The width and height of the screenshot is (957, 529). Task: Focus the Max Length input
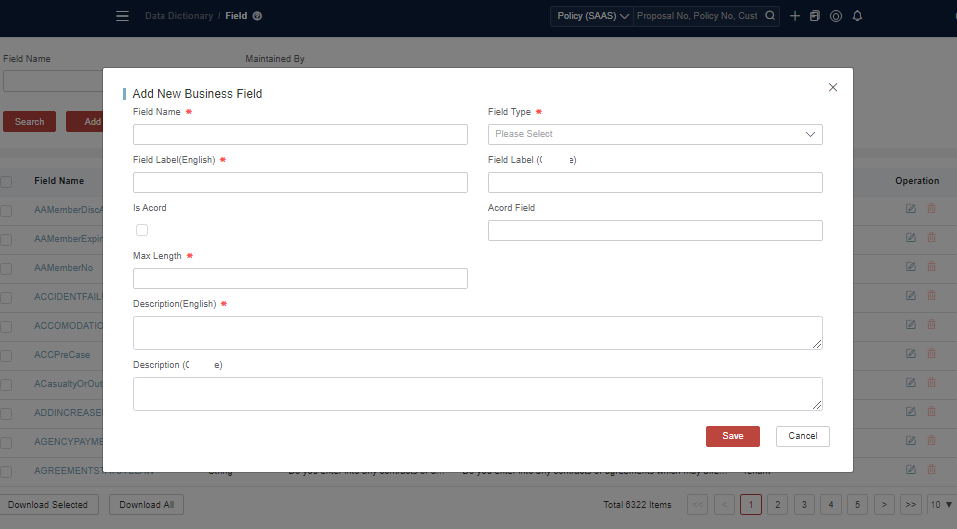pyautogui.click(x=300, y=278)
